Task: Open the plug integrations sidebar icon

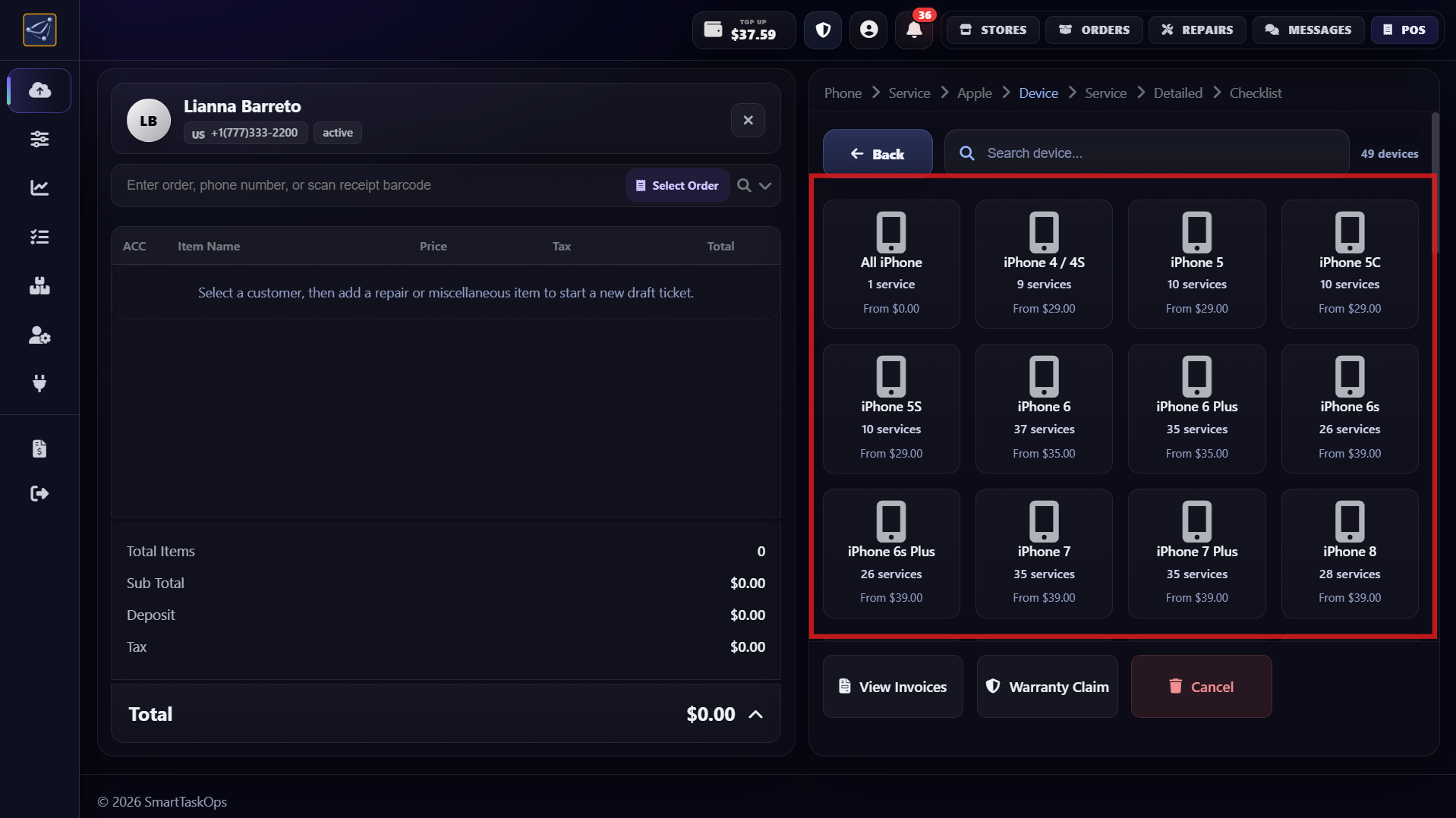Action: (39, 383)
